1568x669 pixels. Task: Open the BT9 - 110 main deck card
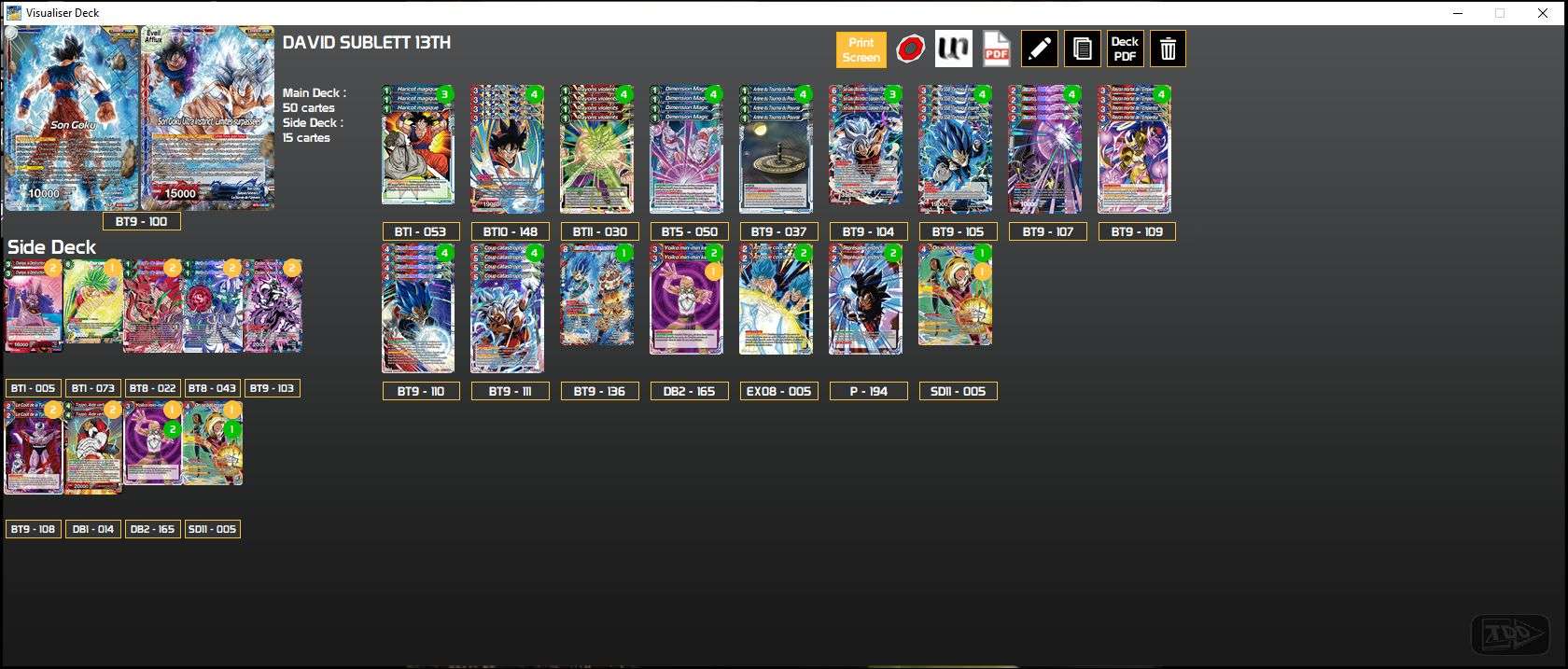(418, 309)
